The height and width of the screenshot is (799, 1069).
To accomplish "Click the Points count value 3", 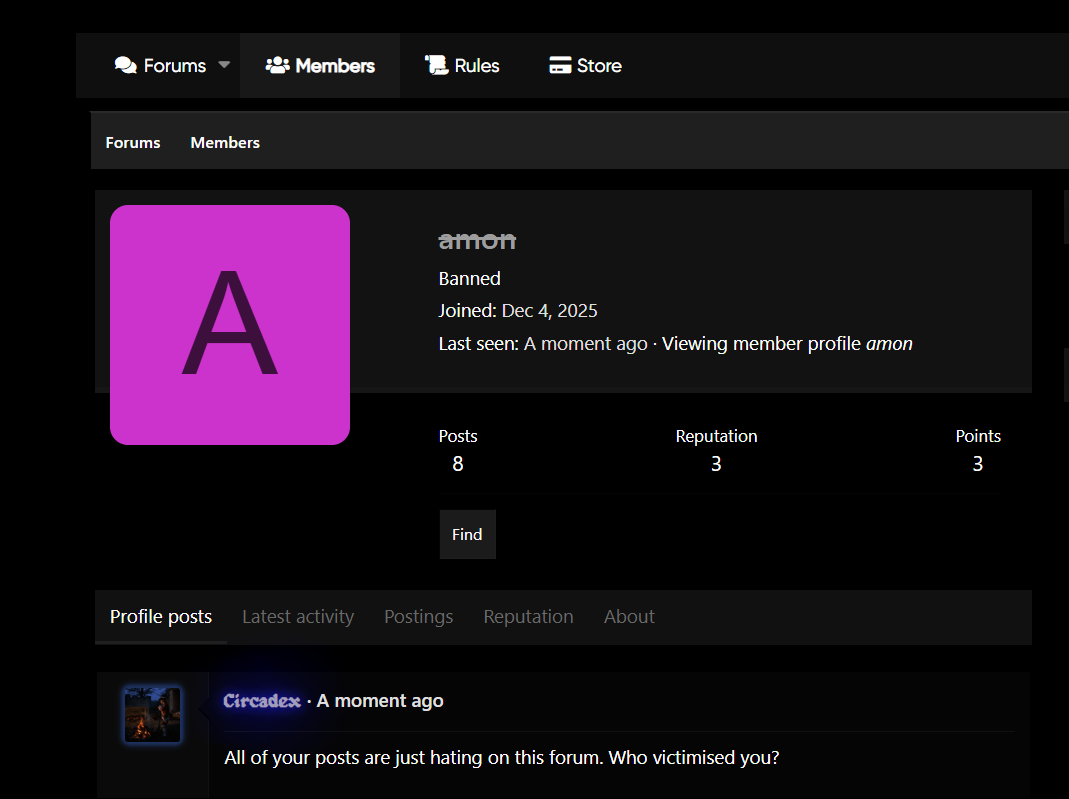I will click(x=978, y=464).
